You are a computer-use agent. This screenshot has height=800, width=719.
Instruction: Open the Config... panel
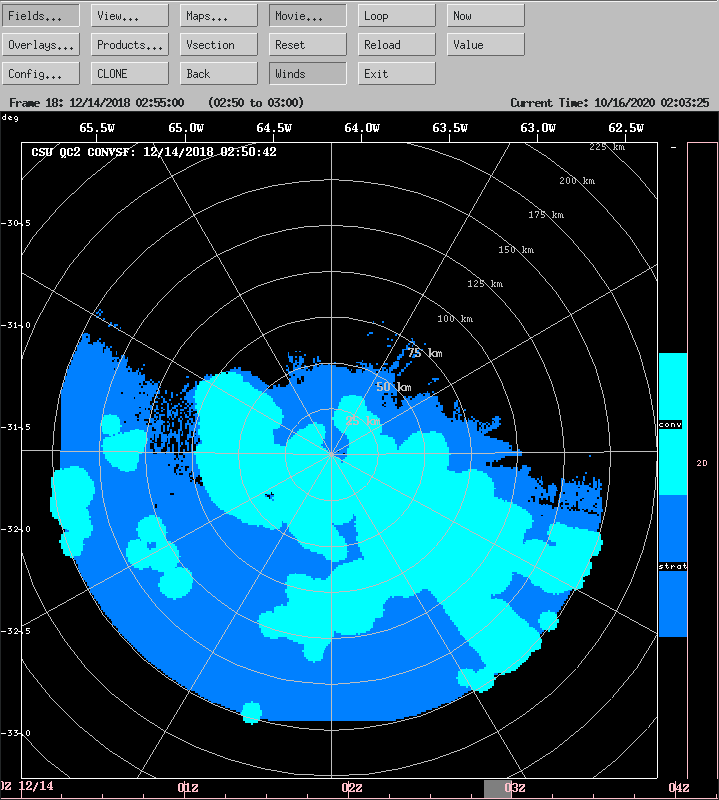tap(41, 74)
